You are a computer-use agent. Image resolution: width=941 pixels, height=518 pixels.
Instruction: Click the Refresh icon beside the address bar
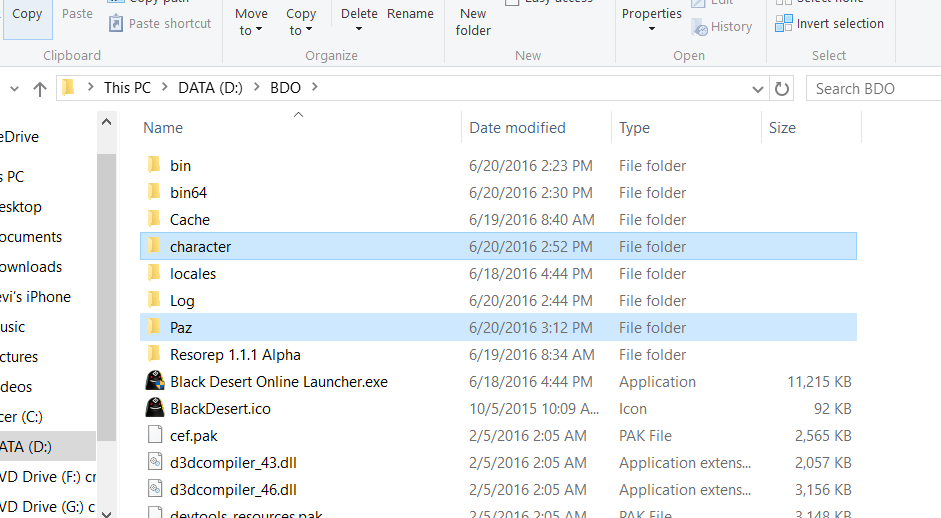(x=782, y=88)
